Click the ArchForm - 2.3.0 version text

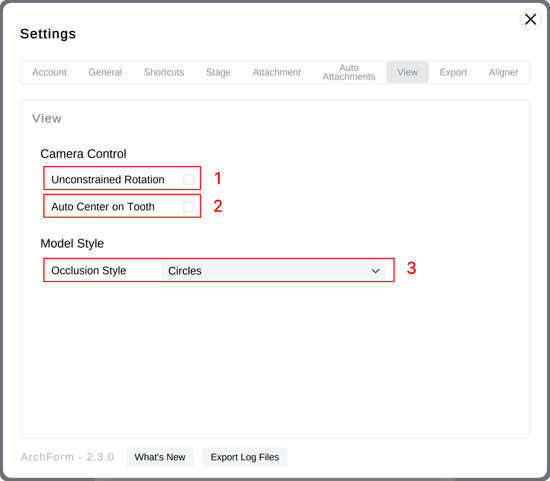tap(67, 457)
